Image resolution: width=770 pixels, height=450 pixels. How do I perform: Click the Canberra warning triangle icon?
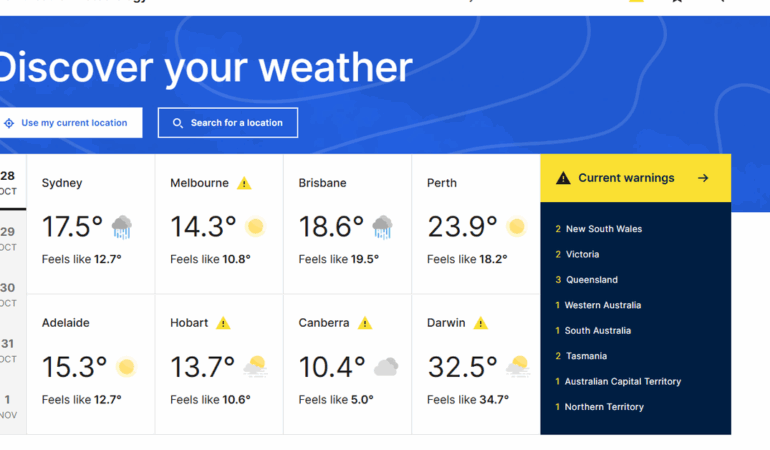point(365,323)
